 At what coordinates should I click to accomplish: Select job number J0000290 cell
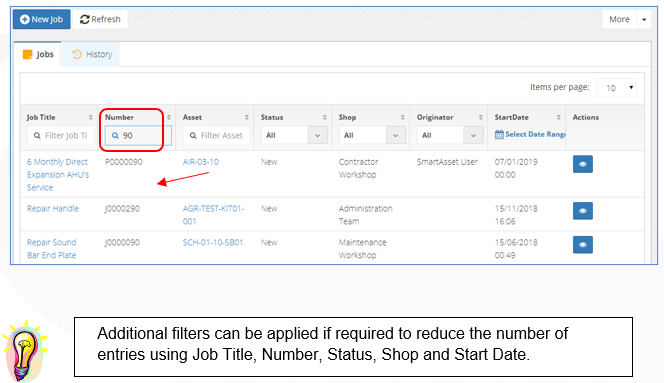(122, 208)
